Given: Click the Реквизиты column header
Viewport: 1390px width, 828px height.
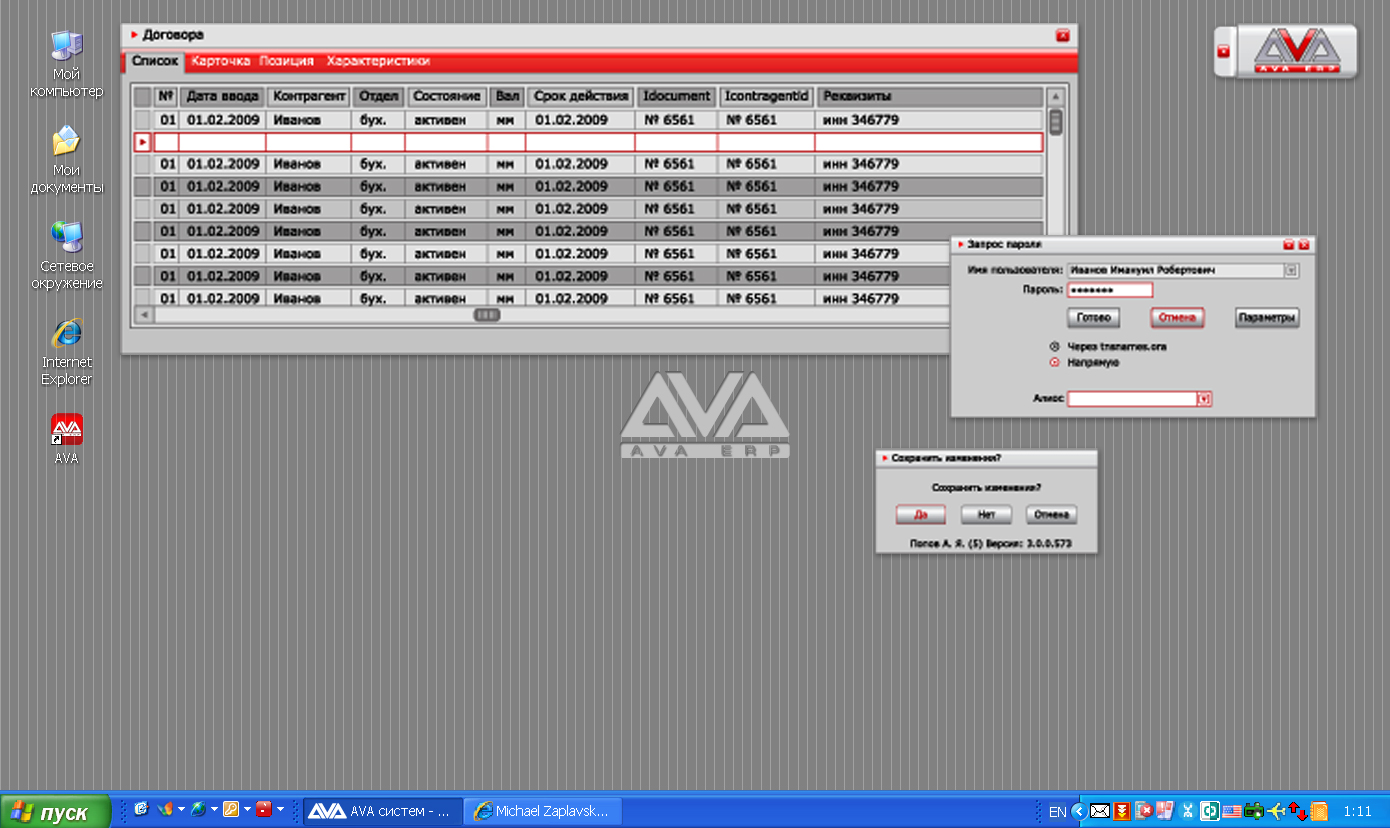Looking at the screenshot, I should tap(929, 97).
